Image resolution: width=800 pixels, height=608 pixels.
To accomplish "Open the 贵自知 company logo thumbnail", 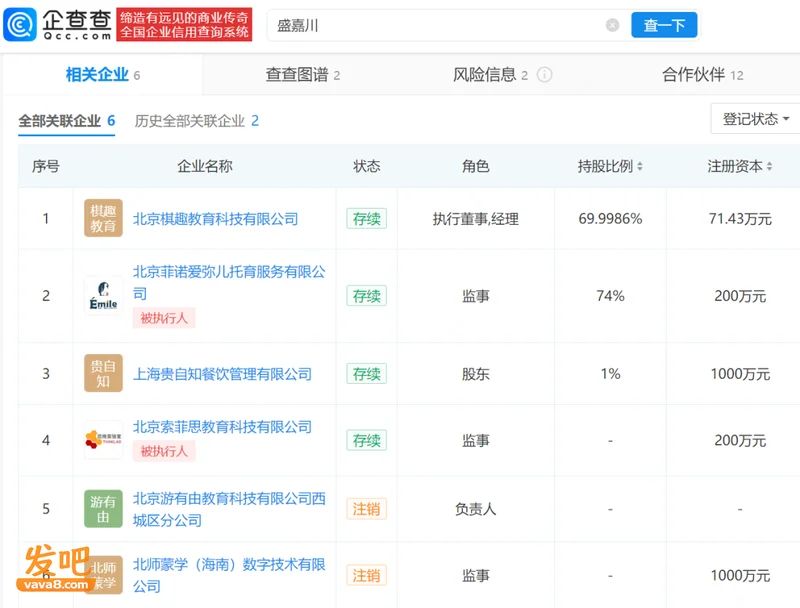I will coord(103,373).
